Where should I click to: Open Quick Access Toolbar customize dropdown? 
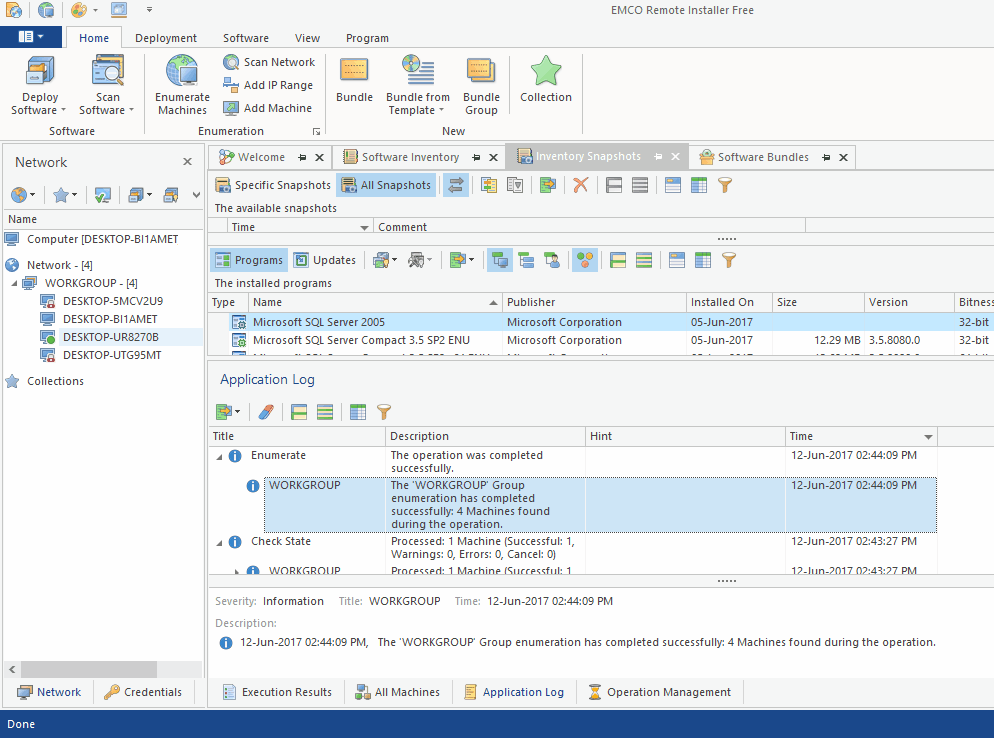(149, 10)
